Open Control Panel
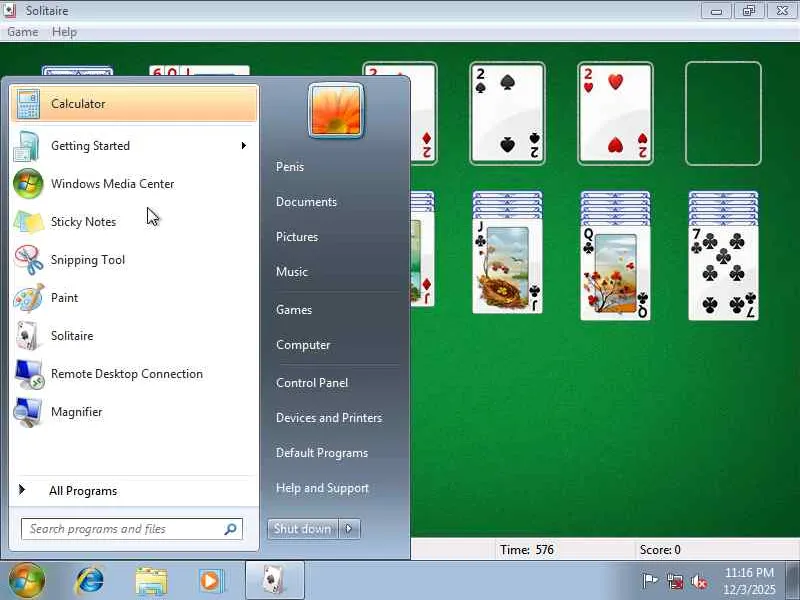 312,383
